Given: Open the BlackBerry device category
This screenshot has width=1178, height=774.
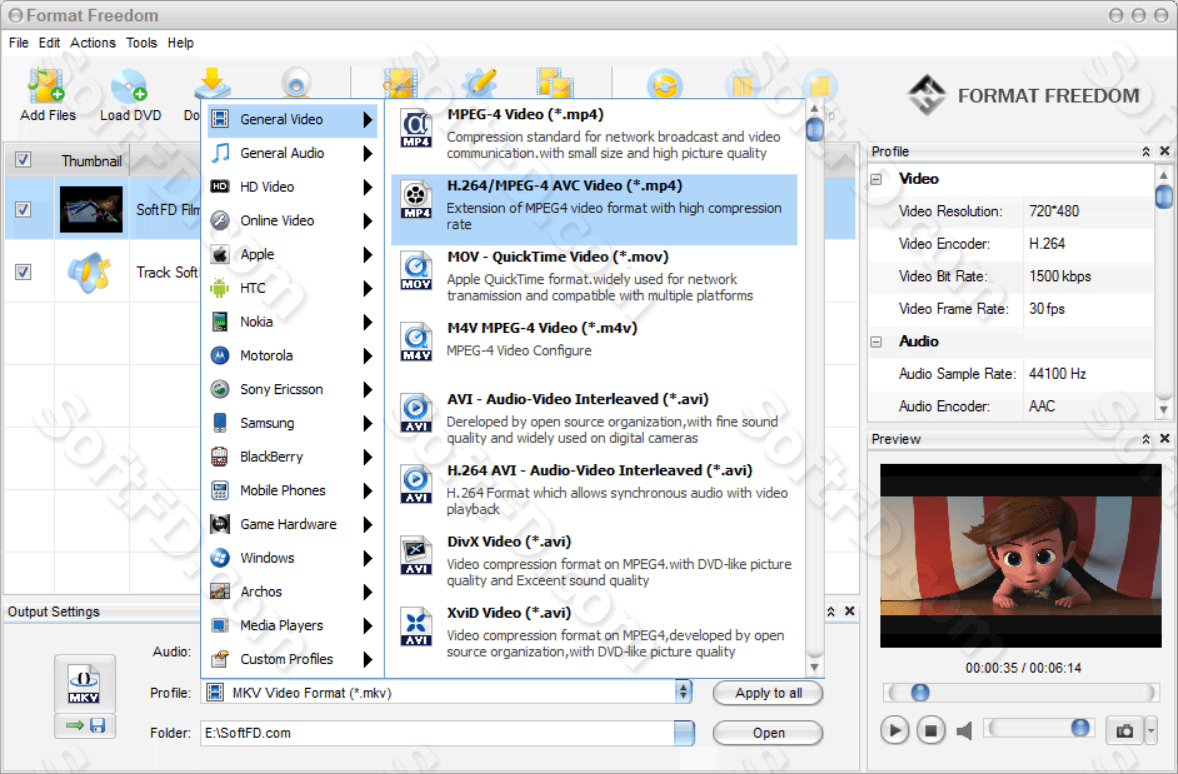Looking at the screenshot, I should pos(292,457).
